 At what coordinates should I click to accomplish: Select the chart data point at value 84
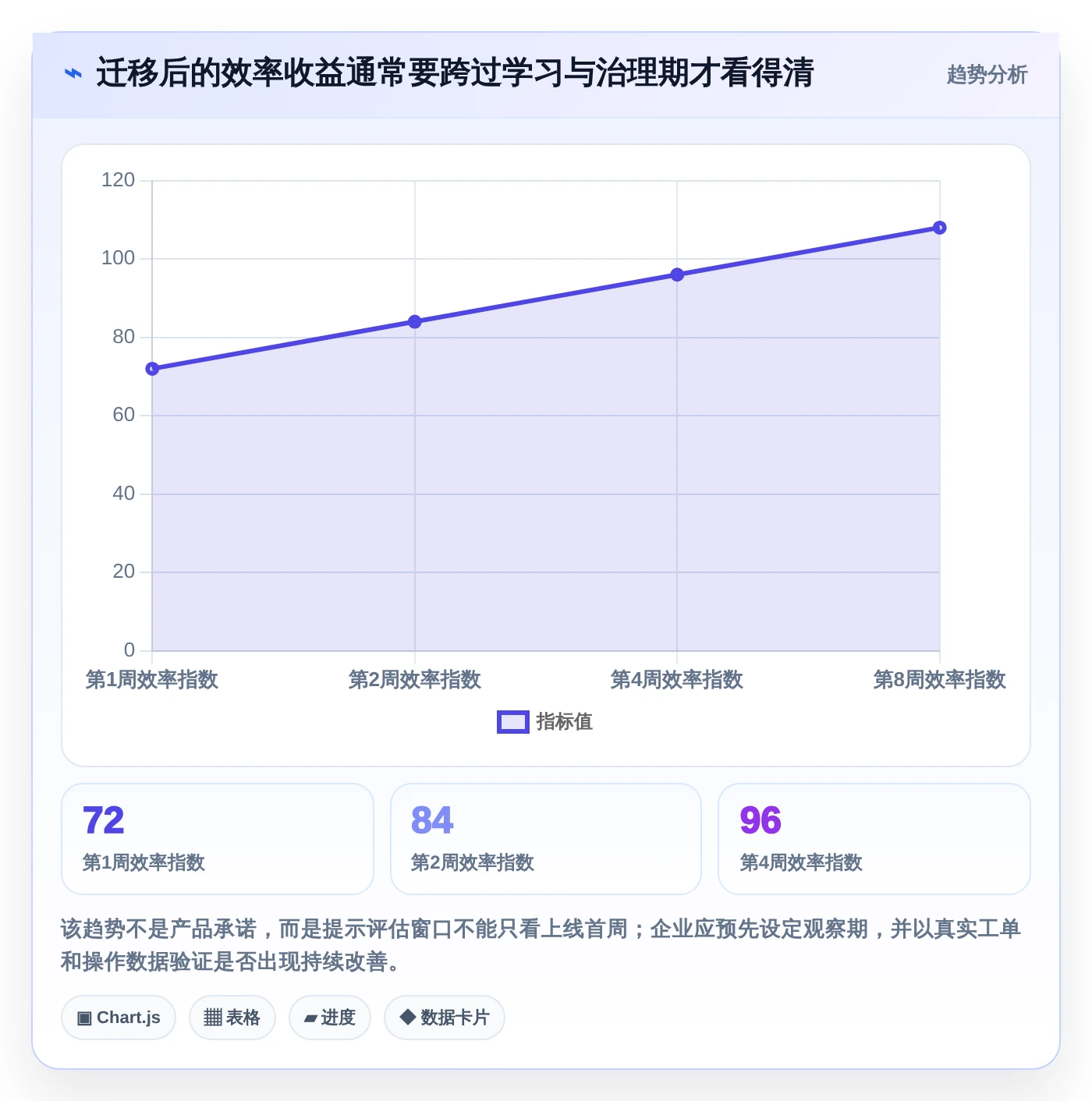(x=415, y=322)
